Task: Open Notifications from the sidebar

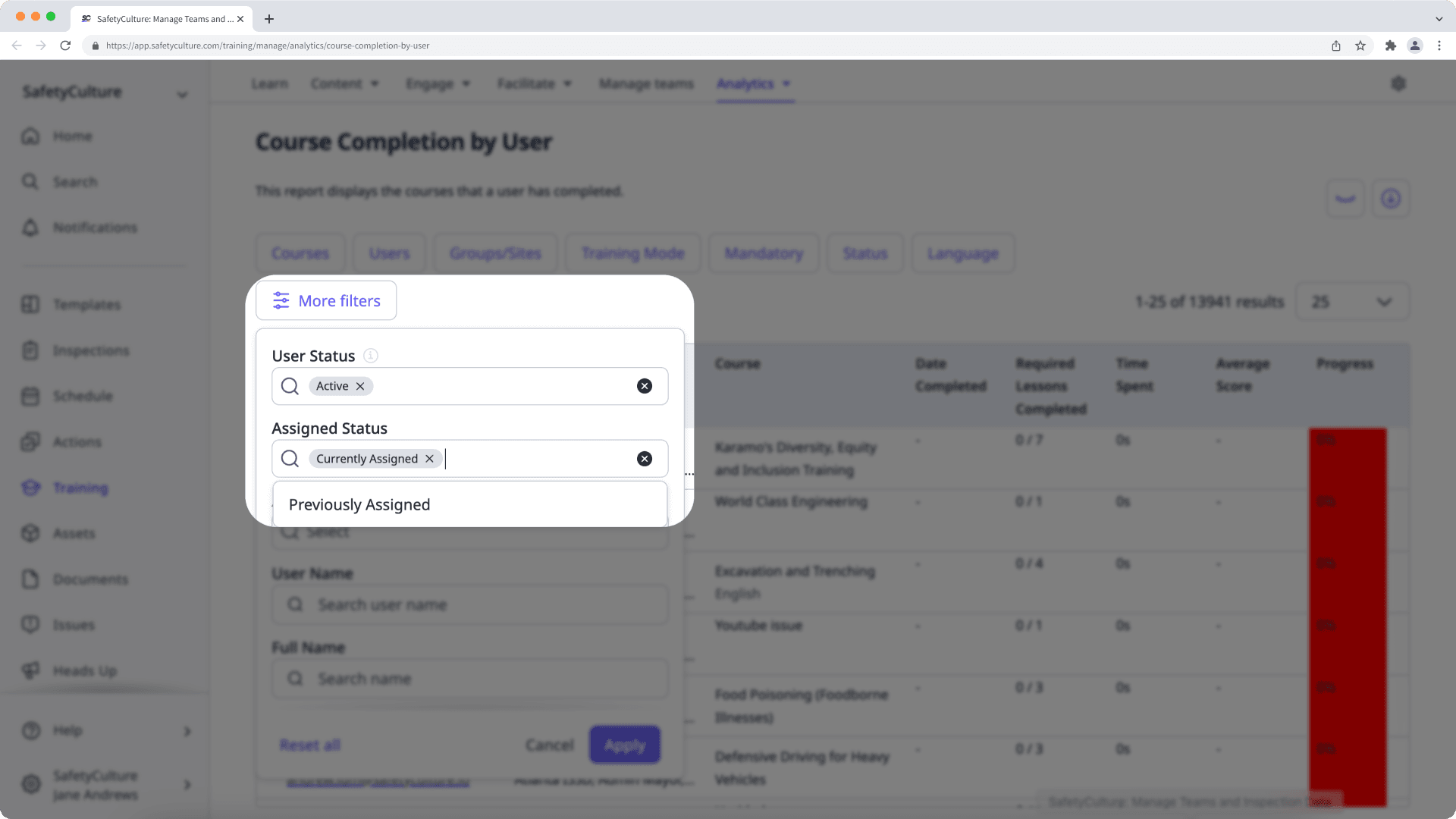Action: tap(94, 227)
